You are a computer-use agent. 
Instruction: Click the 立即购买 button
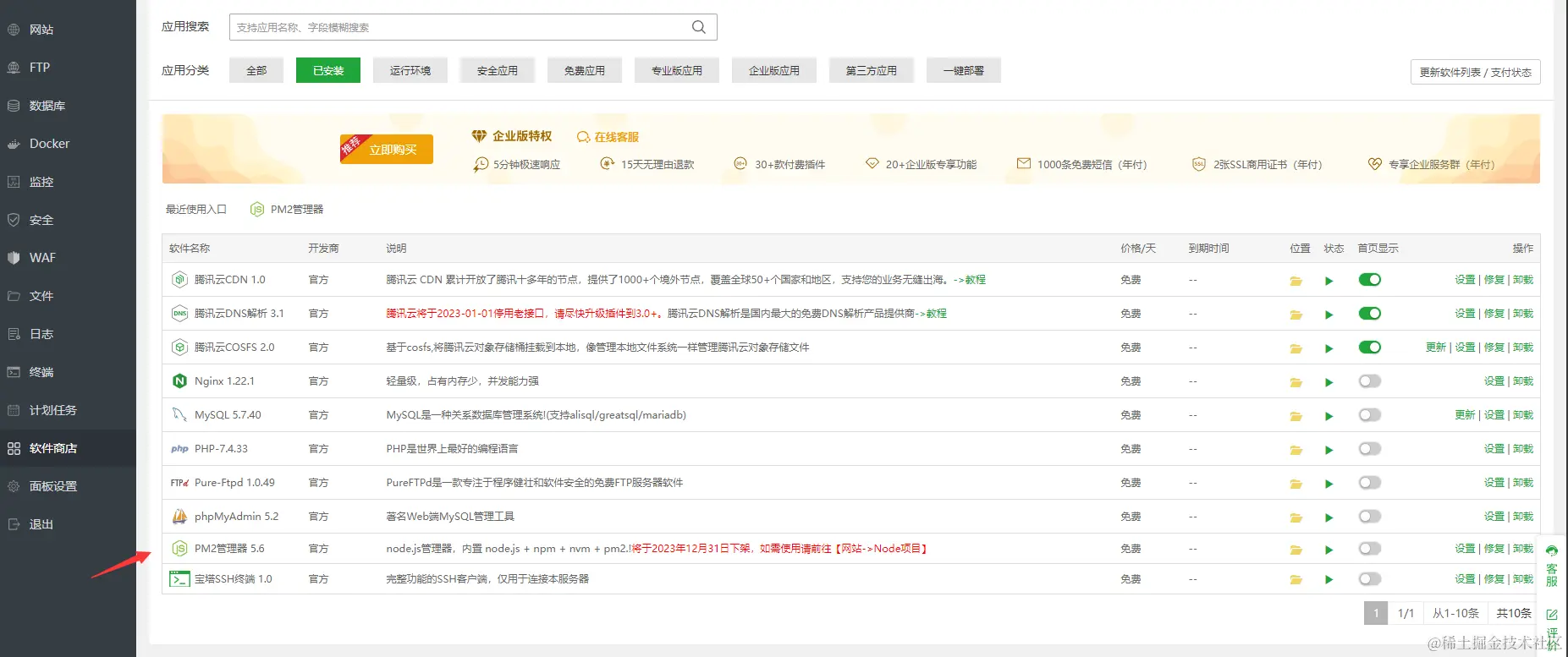pyautogui.click(x=387, y=149)
